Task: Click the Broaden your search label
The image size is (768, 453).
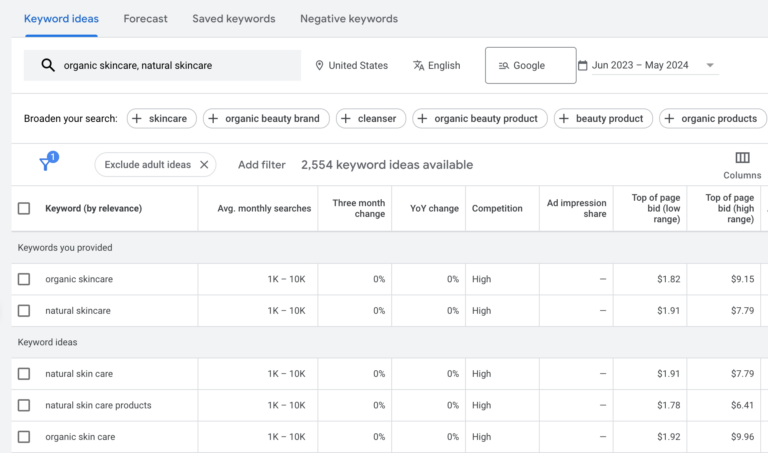Action: coord(71,119)
